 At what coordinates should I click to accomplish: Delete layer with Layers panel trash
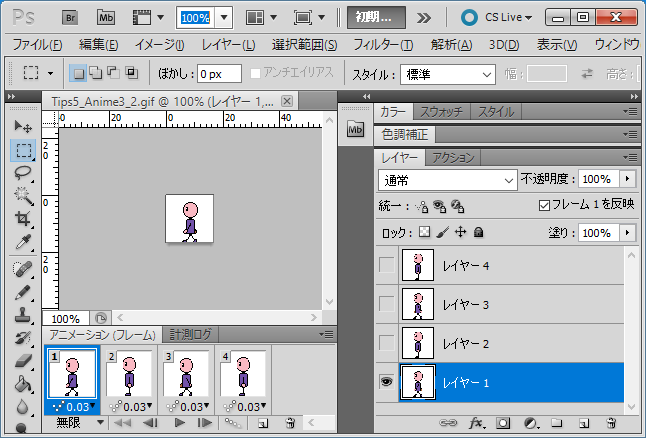pos(611,423)
